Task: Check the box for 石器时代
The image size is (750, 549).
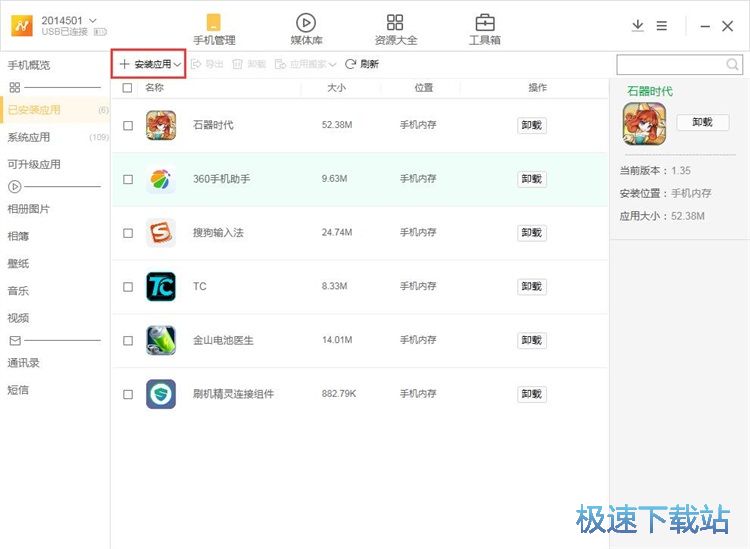Action: coord(127,126)
